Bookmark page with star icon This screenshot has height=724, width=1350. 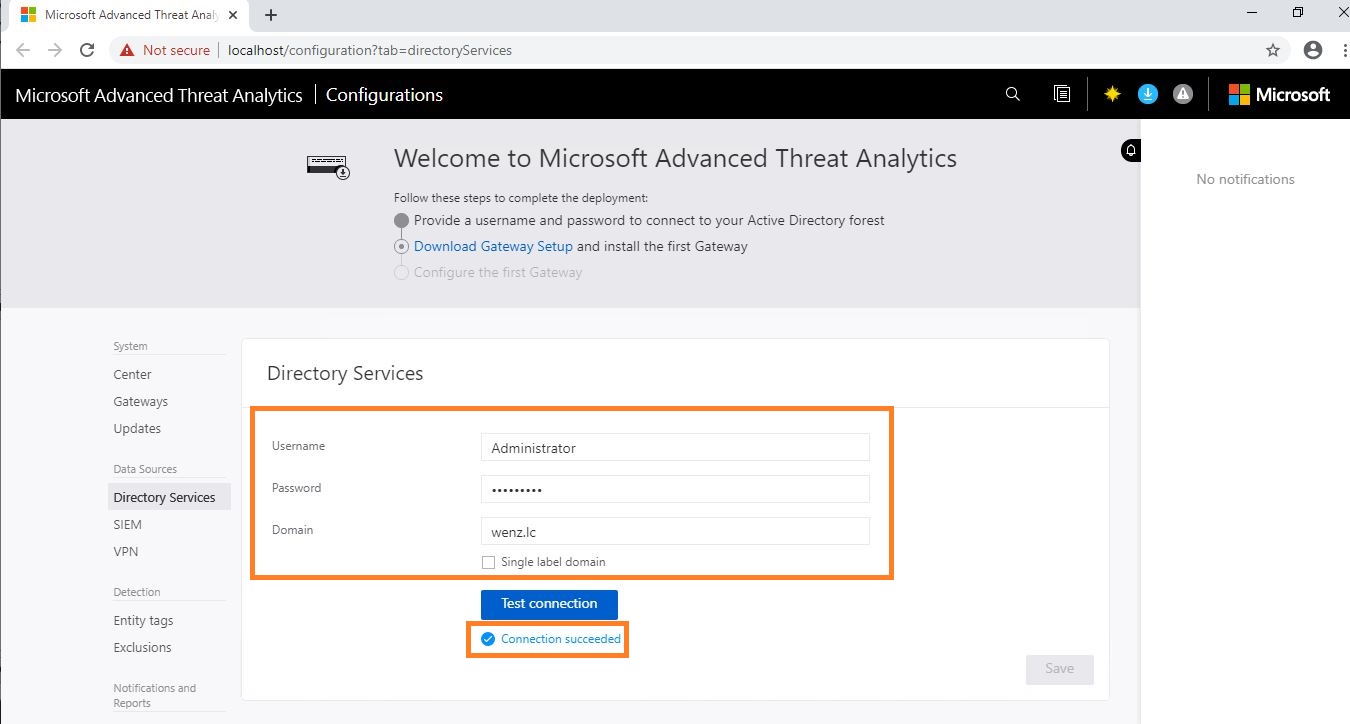click(1273, 50)
